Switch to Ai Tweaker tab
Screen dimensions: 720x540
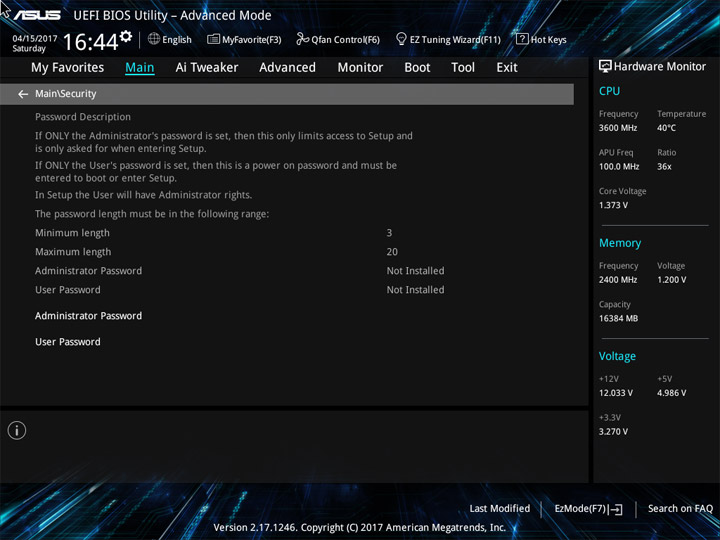click(207, 68)
